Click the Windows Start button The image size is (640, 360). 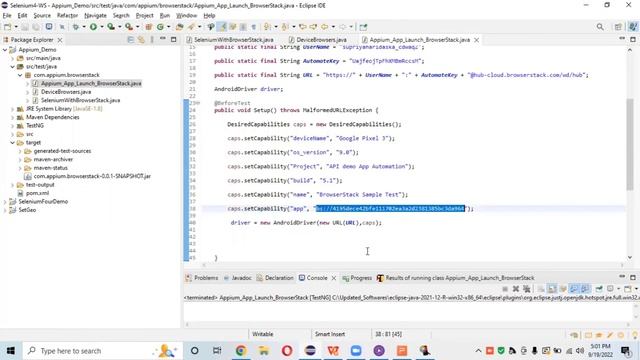coord(11,351)
